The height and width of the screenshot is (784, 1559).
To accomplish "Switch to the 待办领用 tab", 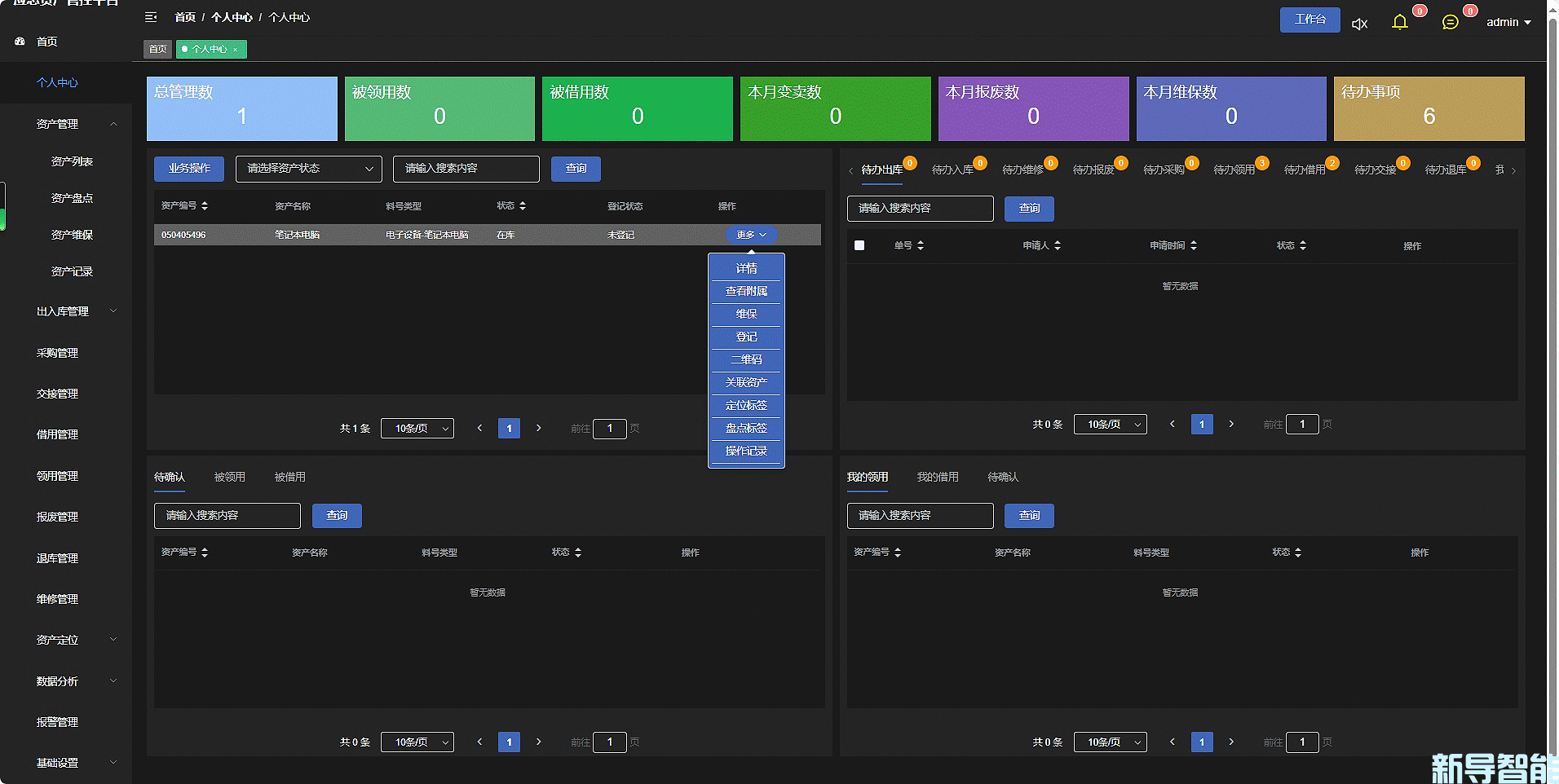I will 1234,170.
